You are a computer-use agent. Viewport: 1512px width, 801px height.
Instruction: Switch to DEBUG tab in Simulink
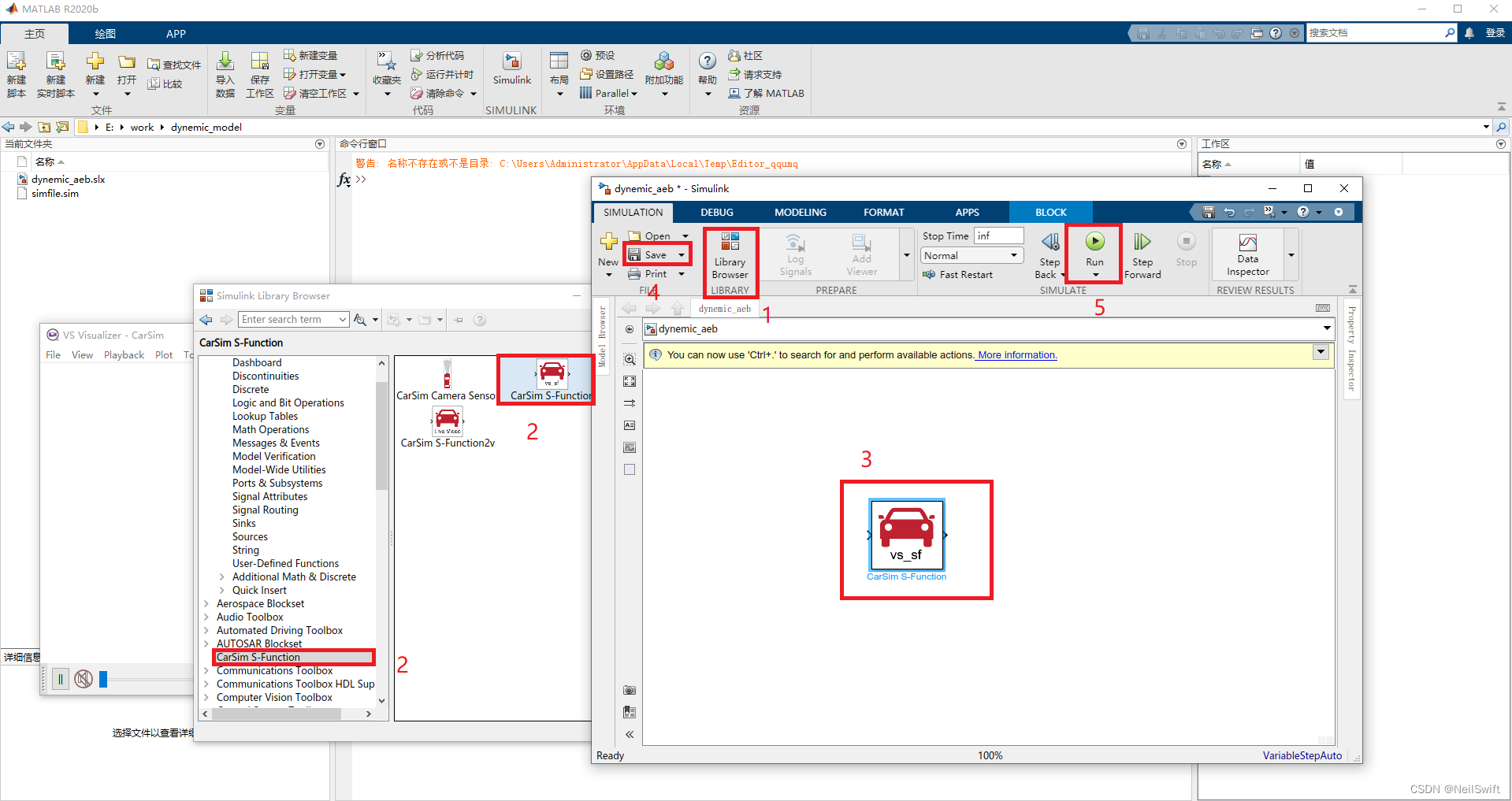pyautogui.click(x=717, y=213)
